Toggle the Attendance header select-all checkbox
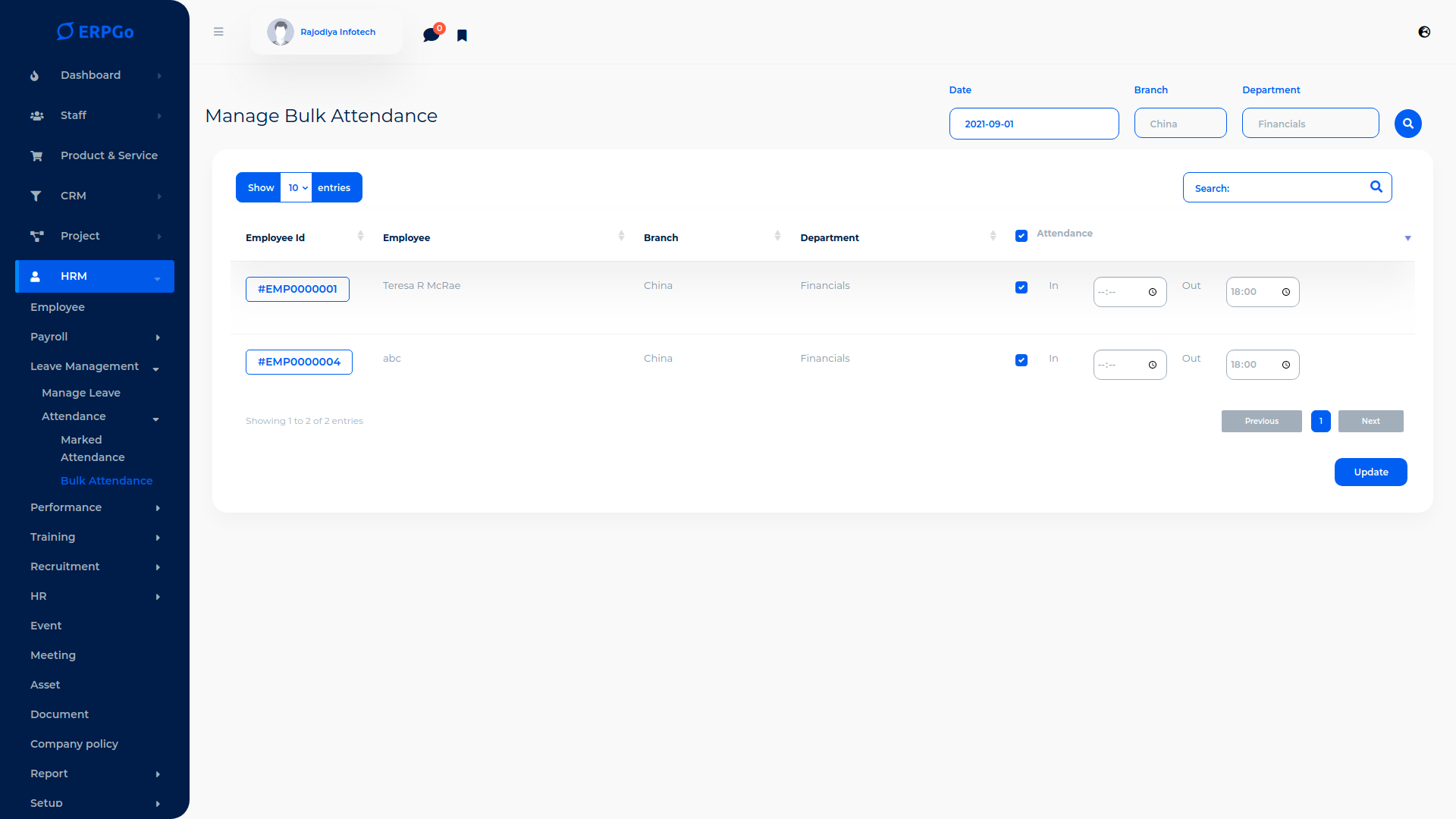 [1021, 236]
